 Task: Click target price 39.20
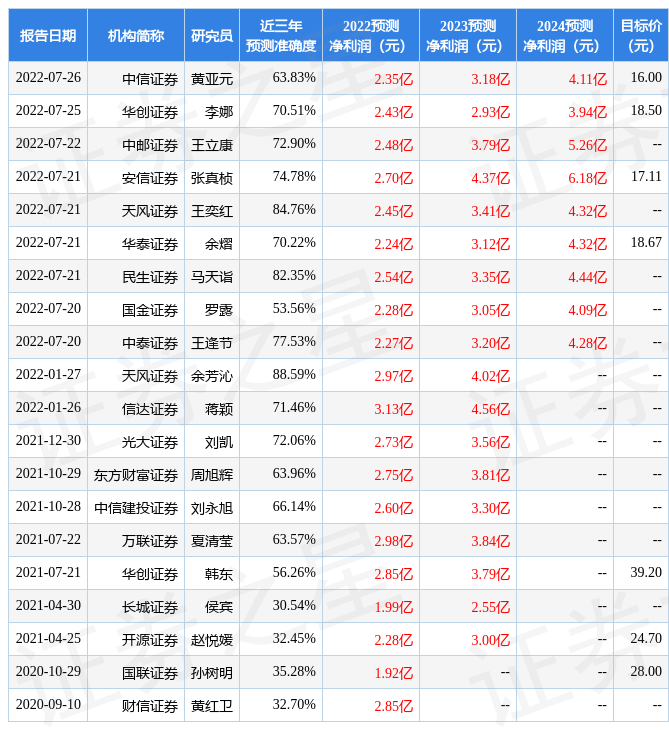(646, 573)
